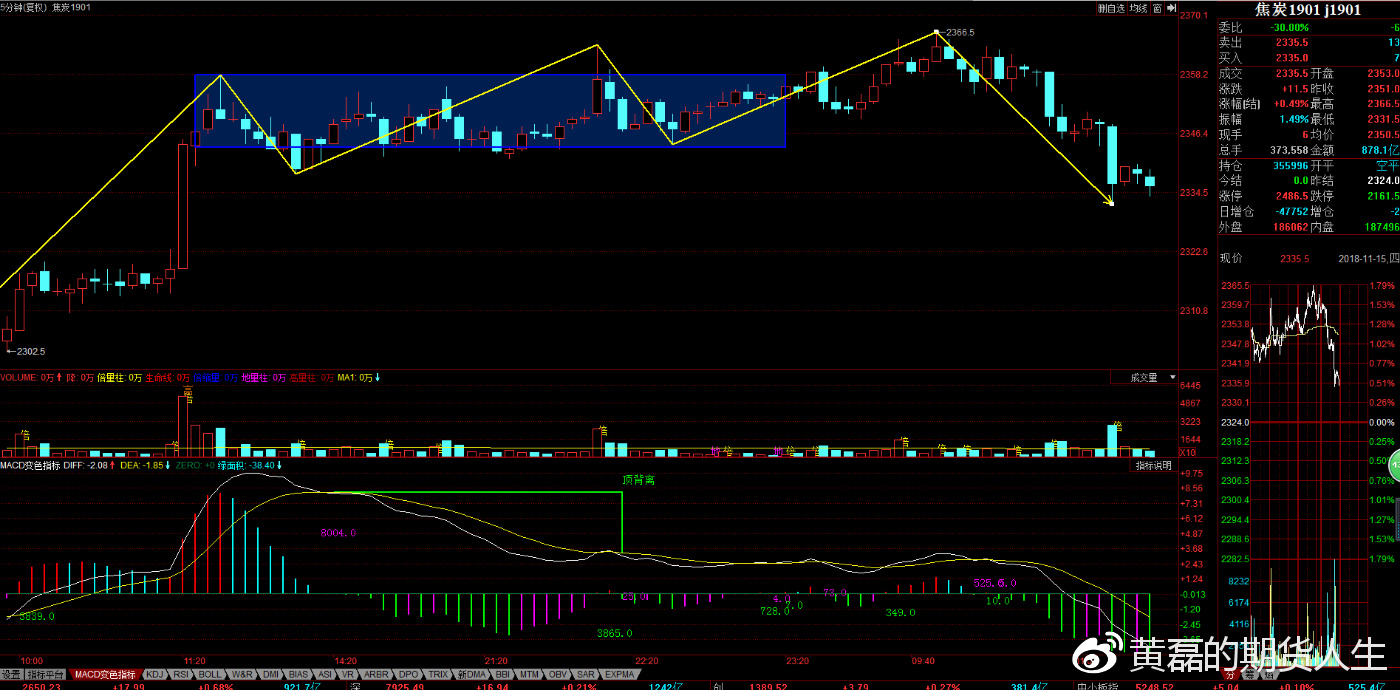Screen dimensions: 1400x690
Task: Switch to the KDJ indicator tab
Action: point(155,674)
